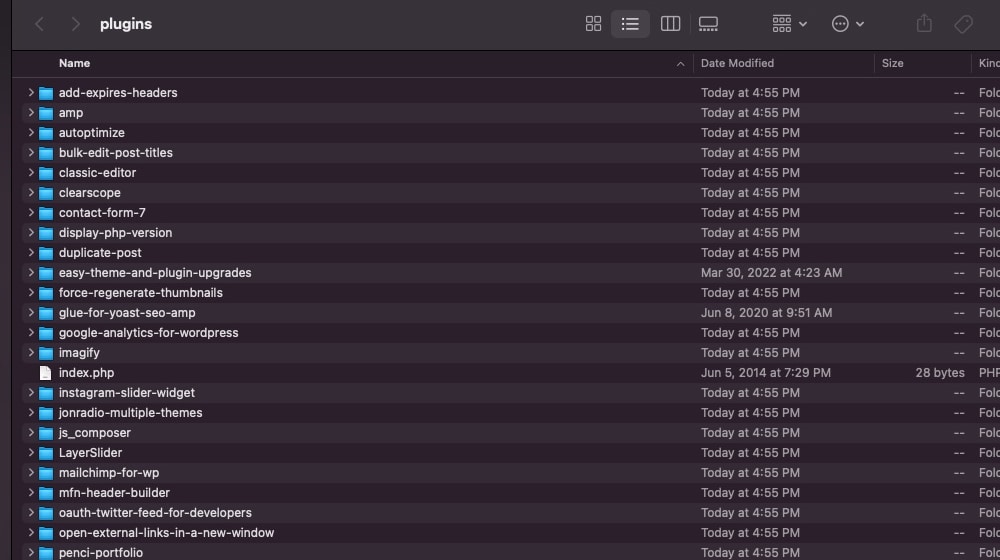Expand the duplicate-post folder

[x=31, y=253]
